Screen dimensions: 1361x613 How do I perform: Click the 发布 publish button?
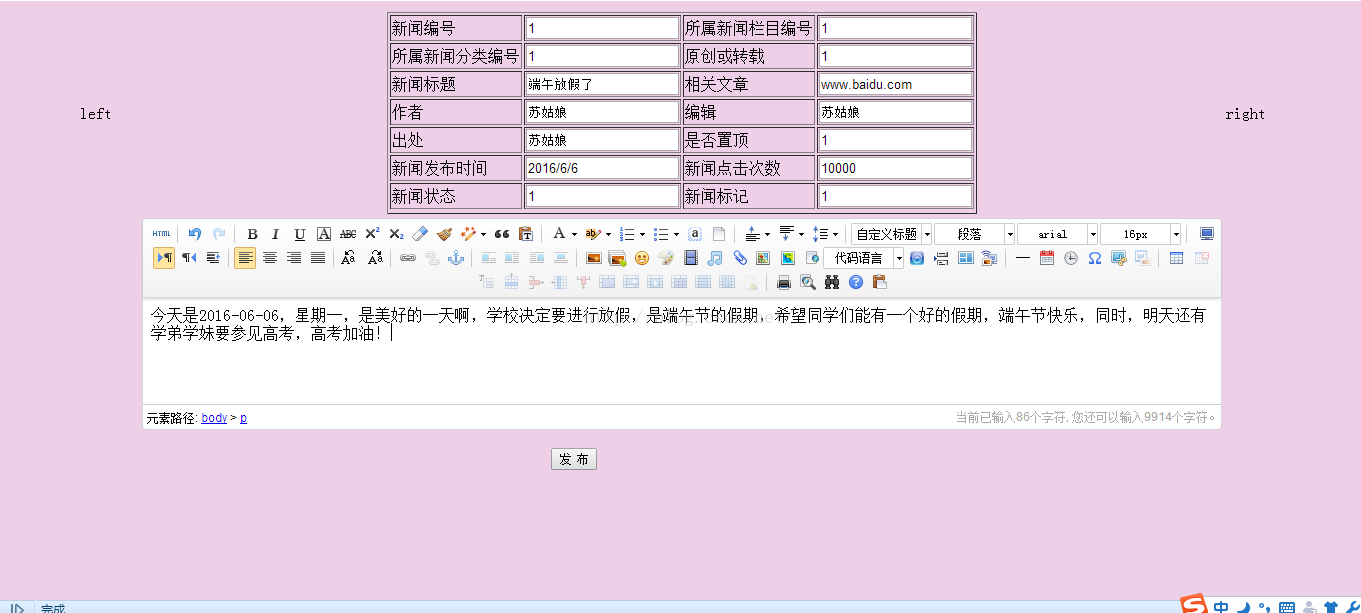coord(574,459)
